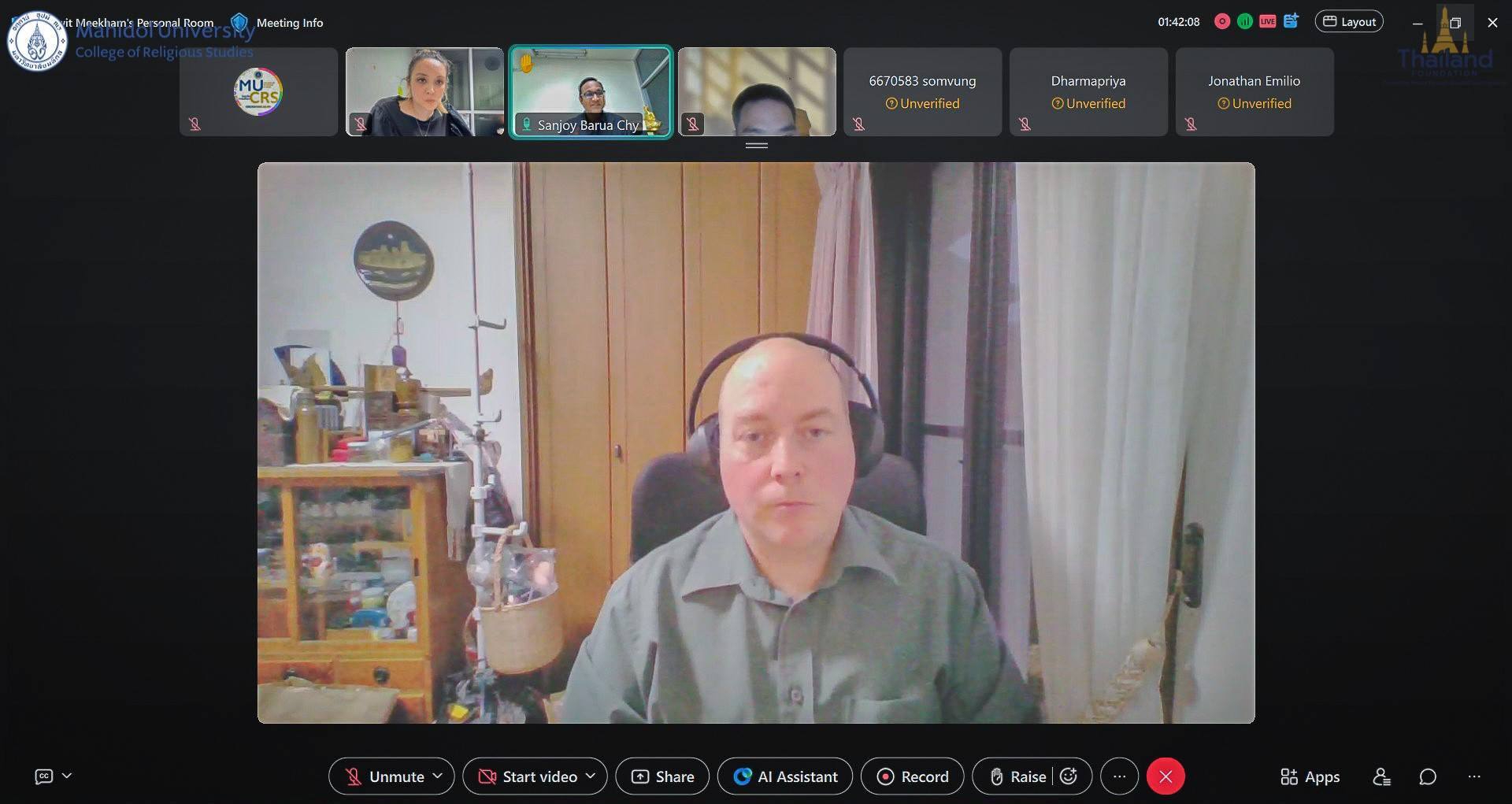This screenshot has height=804, width=1512.
Task: Click the LIVE streaming indicator icon
Action: tap(1267, 22)
